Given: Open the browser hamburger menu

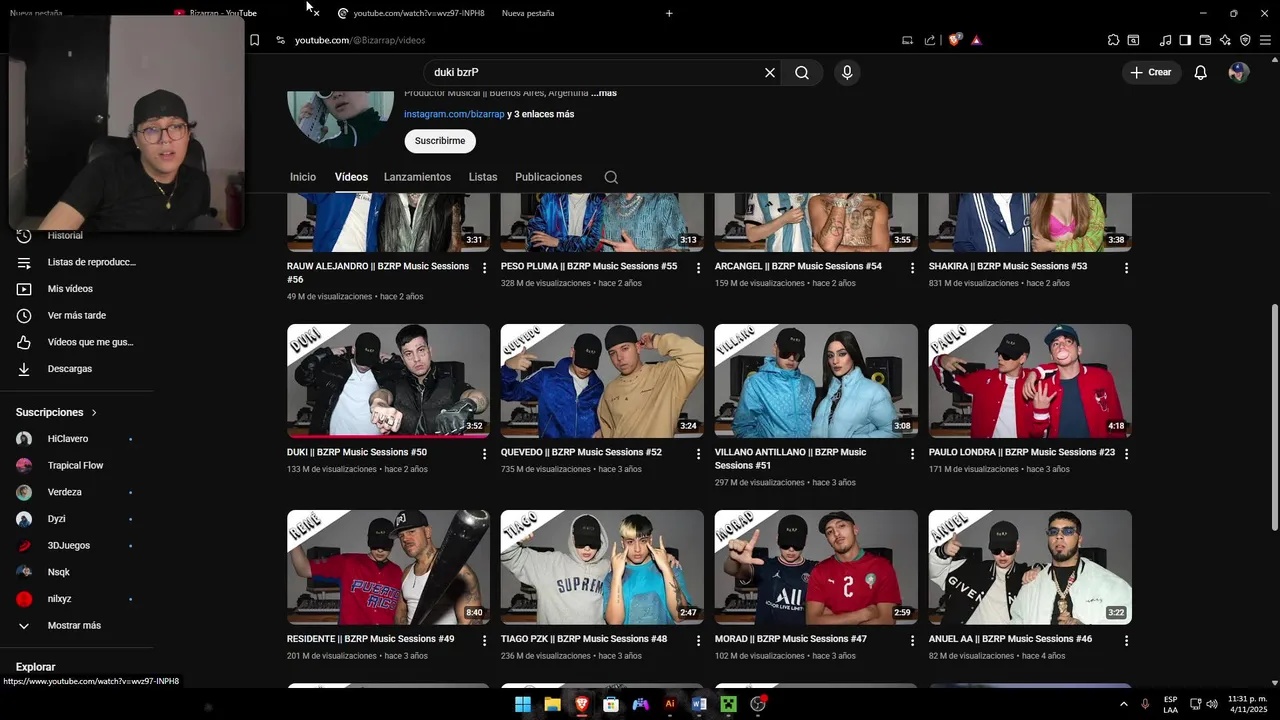Looking at the screenshot, I should [x=1265, y=40].
